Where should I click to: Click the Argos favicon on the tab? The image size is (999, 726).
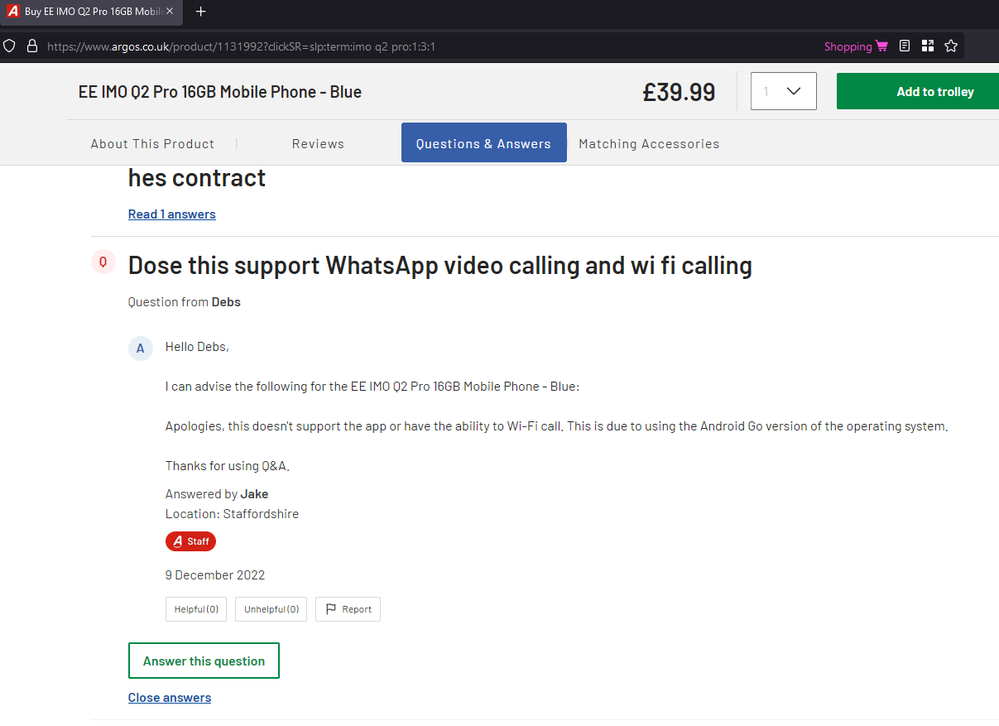click(13, 11)
